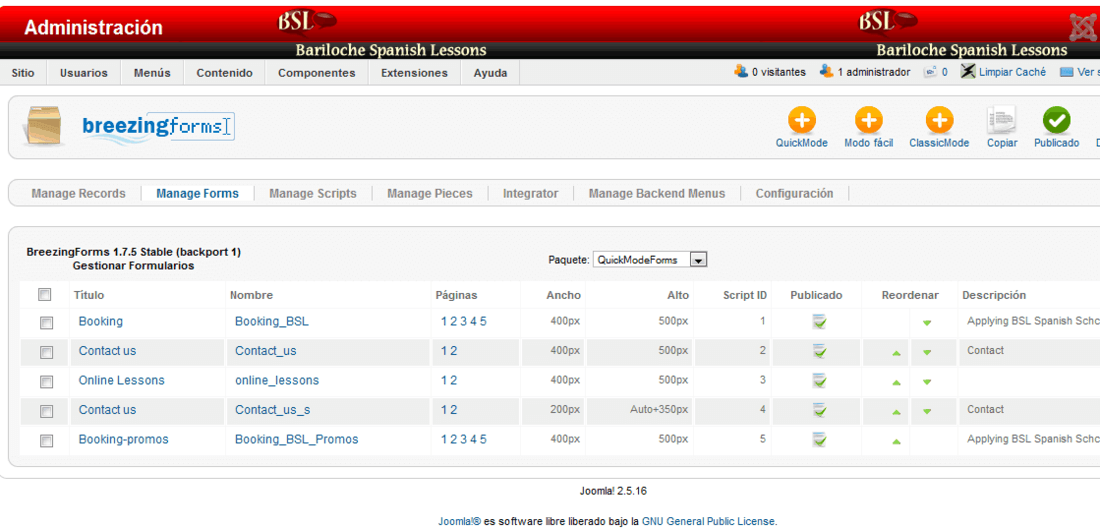
Task: Open the Contenido menu
Action: click(224, 73)
